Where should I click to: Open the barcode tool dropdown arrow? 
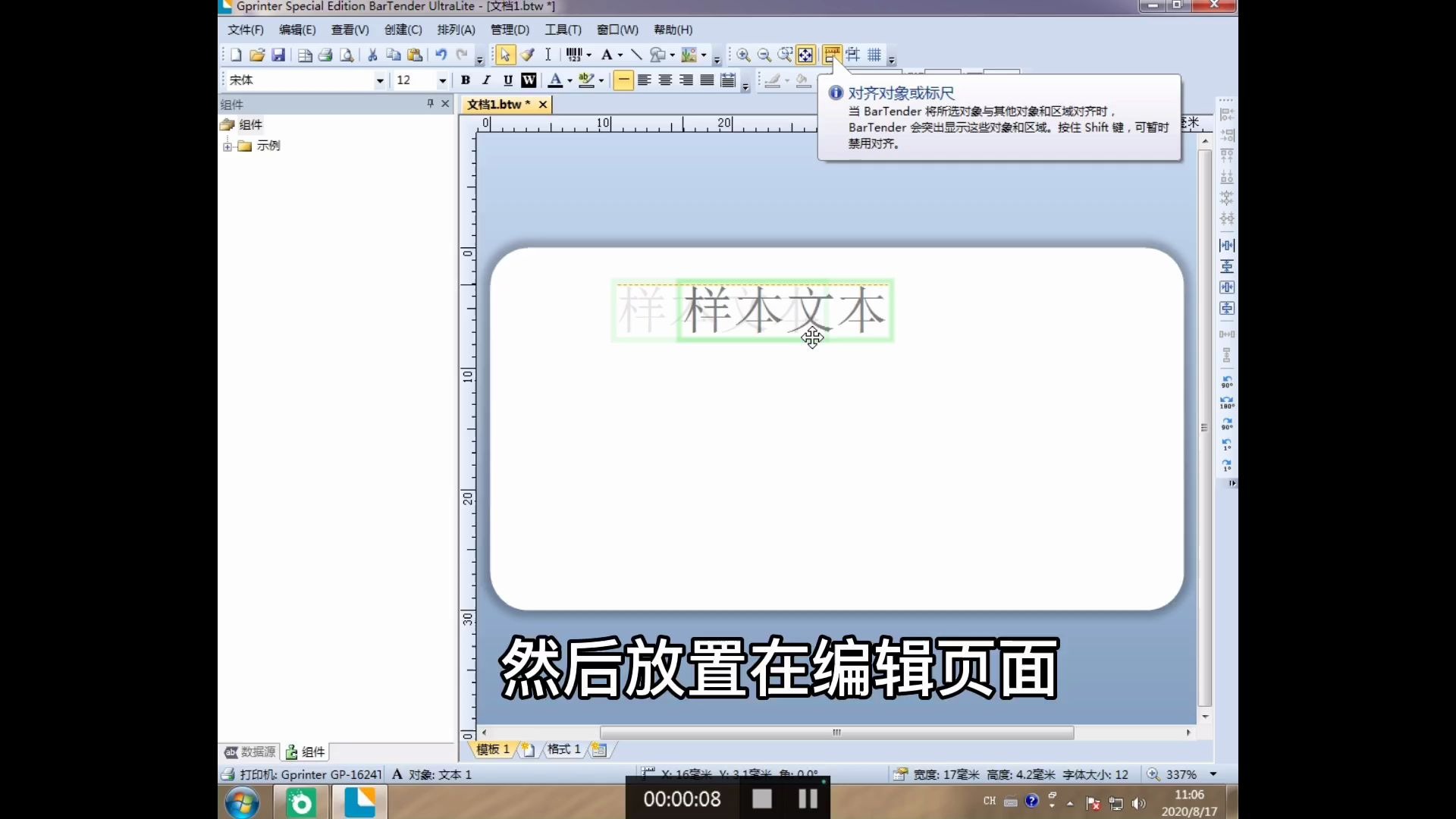point(589,55)
